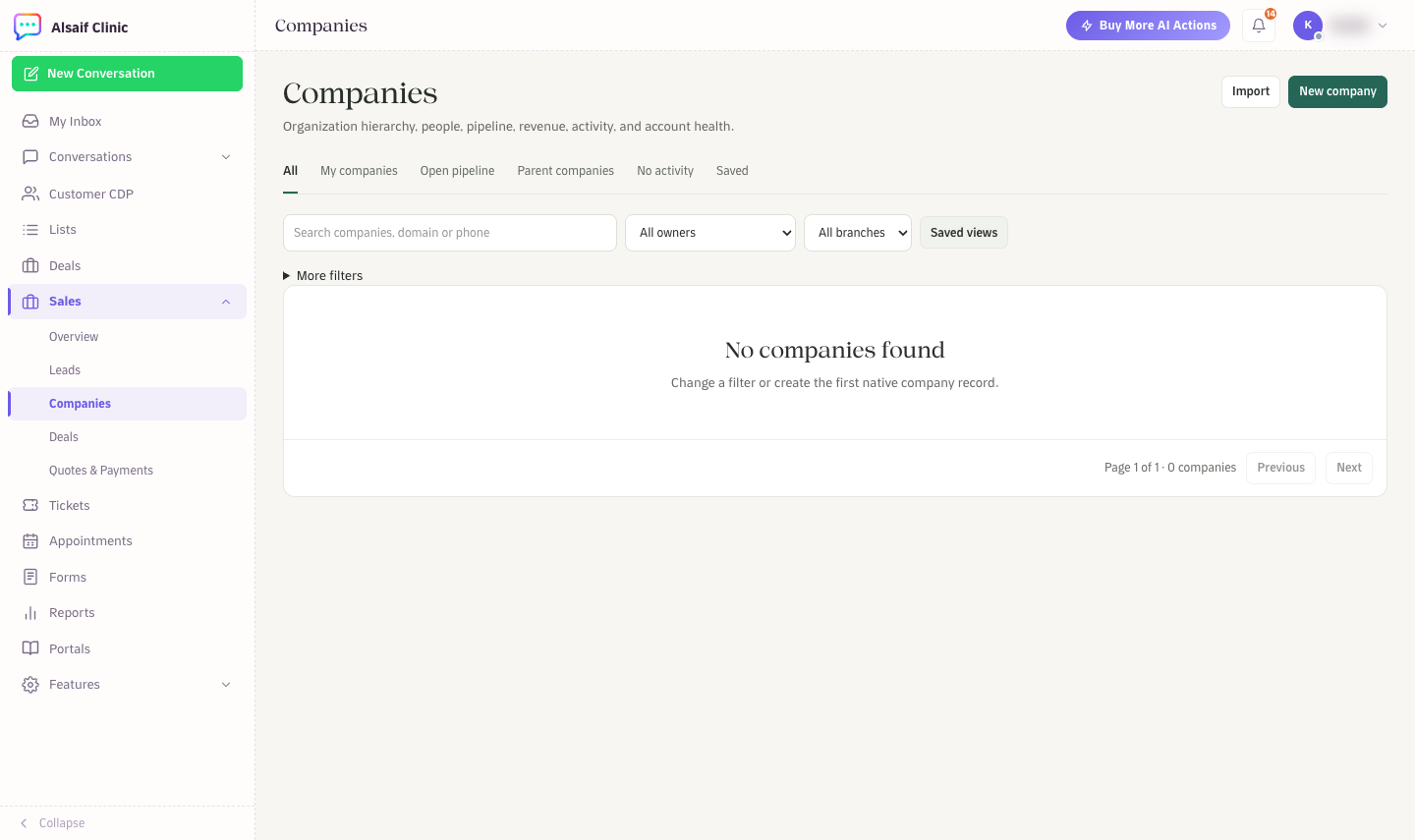Viewport: 1415px width, 840px height.
Task: Click Buy More AI Actions button
Action: tap(1148, 26)
